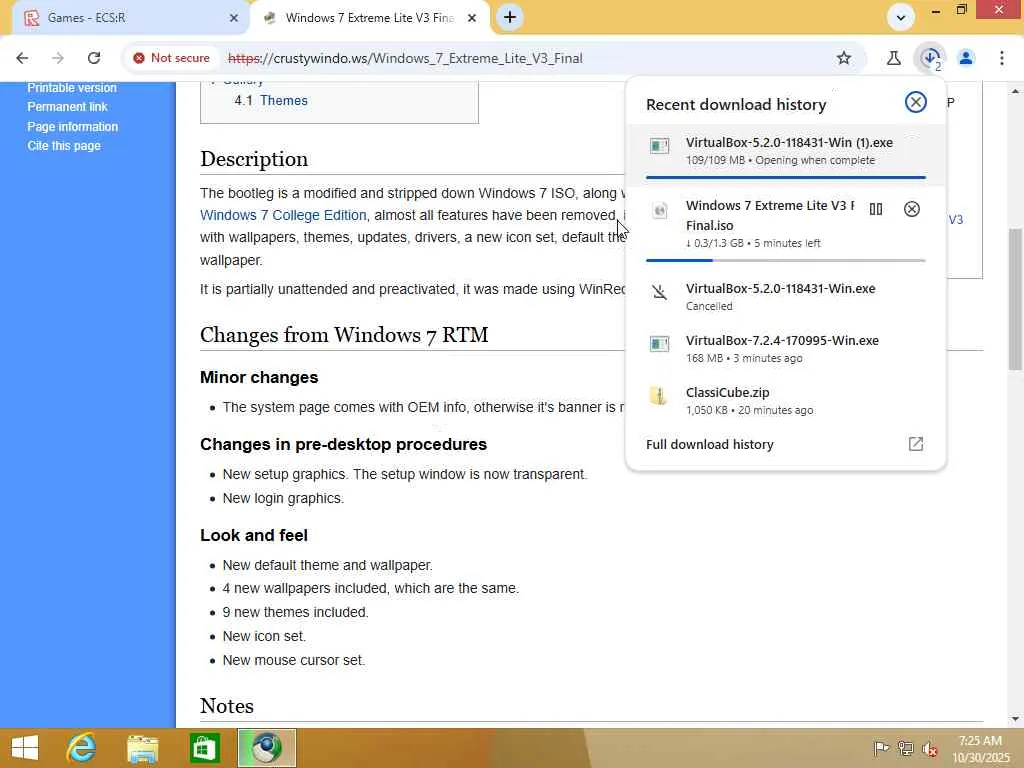
Task: Open the Chrome profile avatar
Action: tap(966, 58)
